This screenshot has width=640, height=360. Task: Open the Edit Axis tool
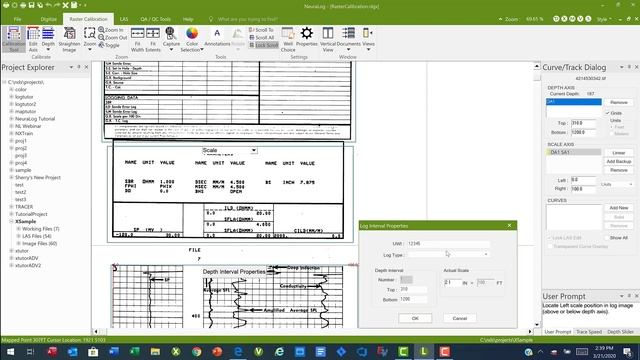[x=33, y=39]
